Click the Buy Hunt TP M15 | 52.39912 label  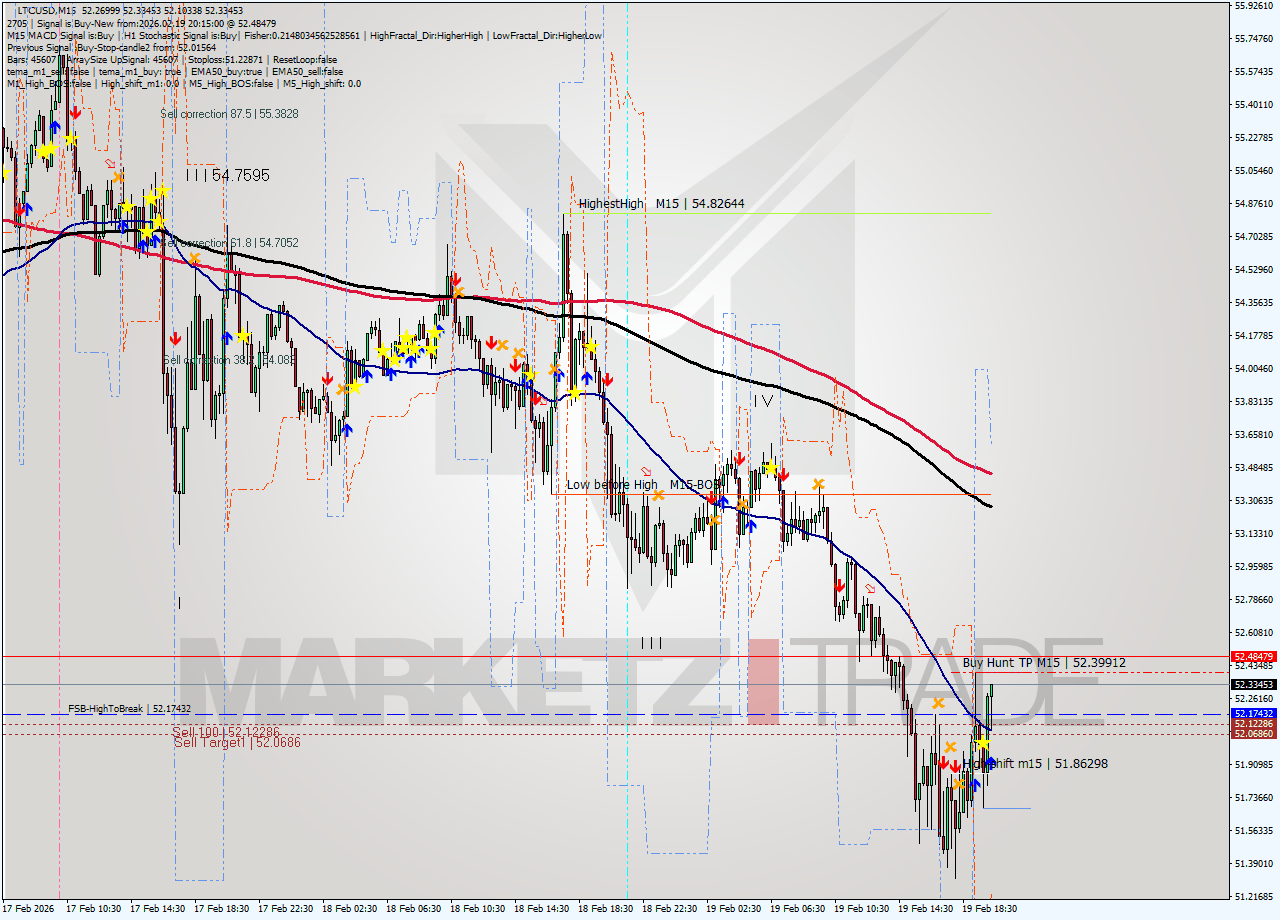(x=1044, y=662)
